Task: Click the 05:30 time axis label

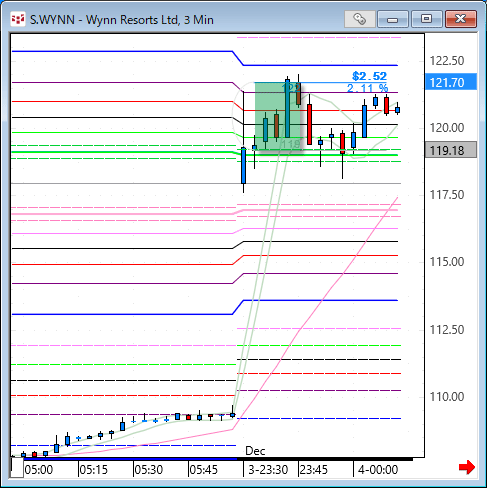Action: pos(149,470)
